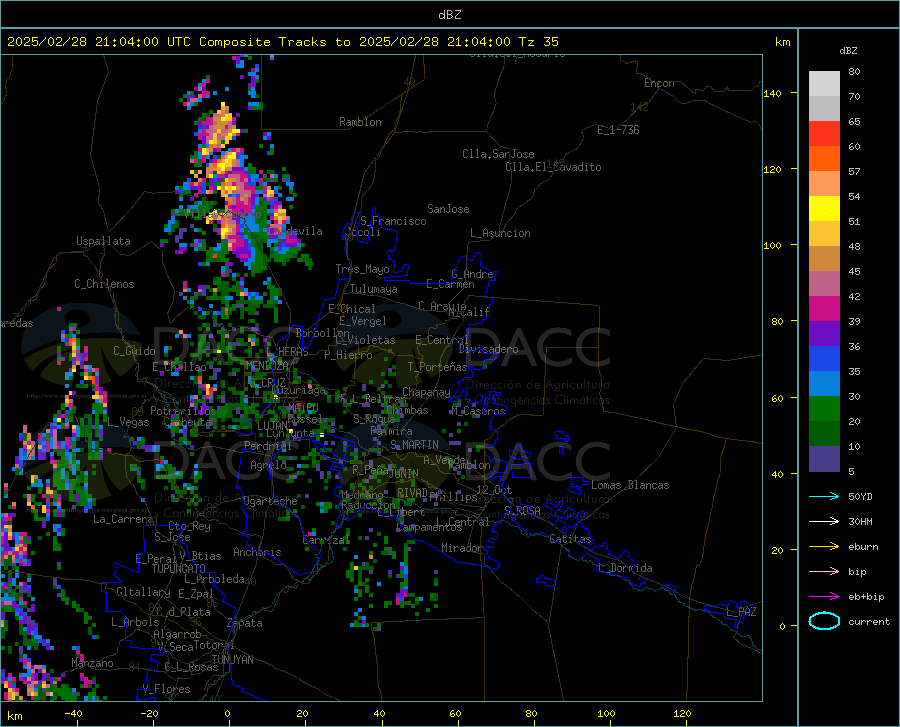The width and height of the screenshot is (900, 727).
Task: Click the '140' km tick on right axis
Action: pos(772,93)
